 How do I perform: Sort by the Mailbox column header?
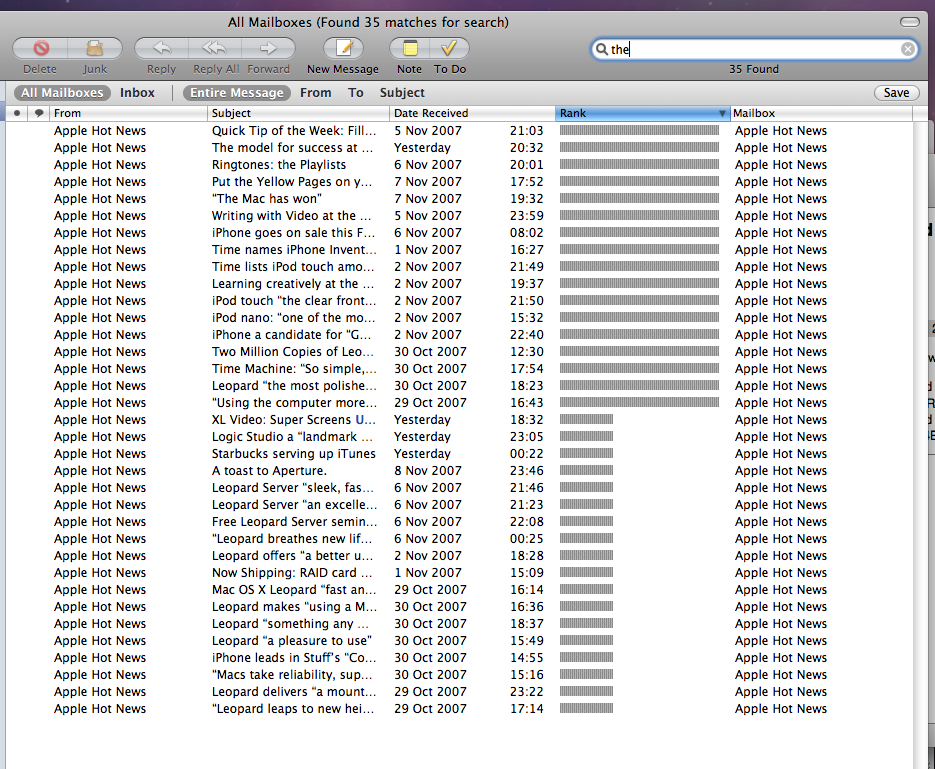point(821,113)
